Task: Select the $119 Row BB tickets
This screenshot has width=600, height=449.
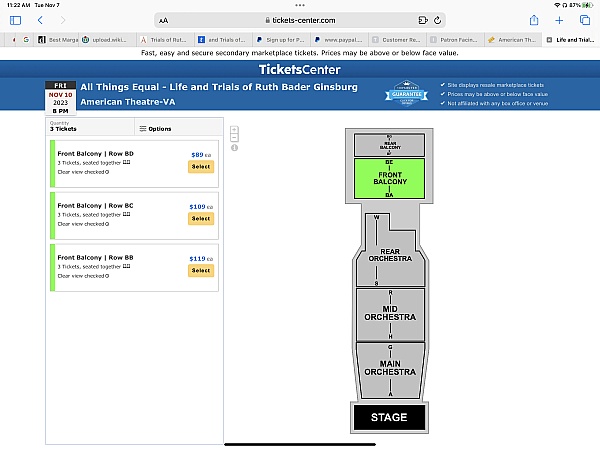Action: (201, 270)
